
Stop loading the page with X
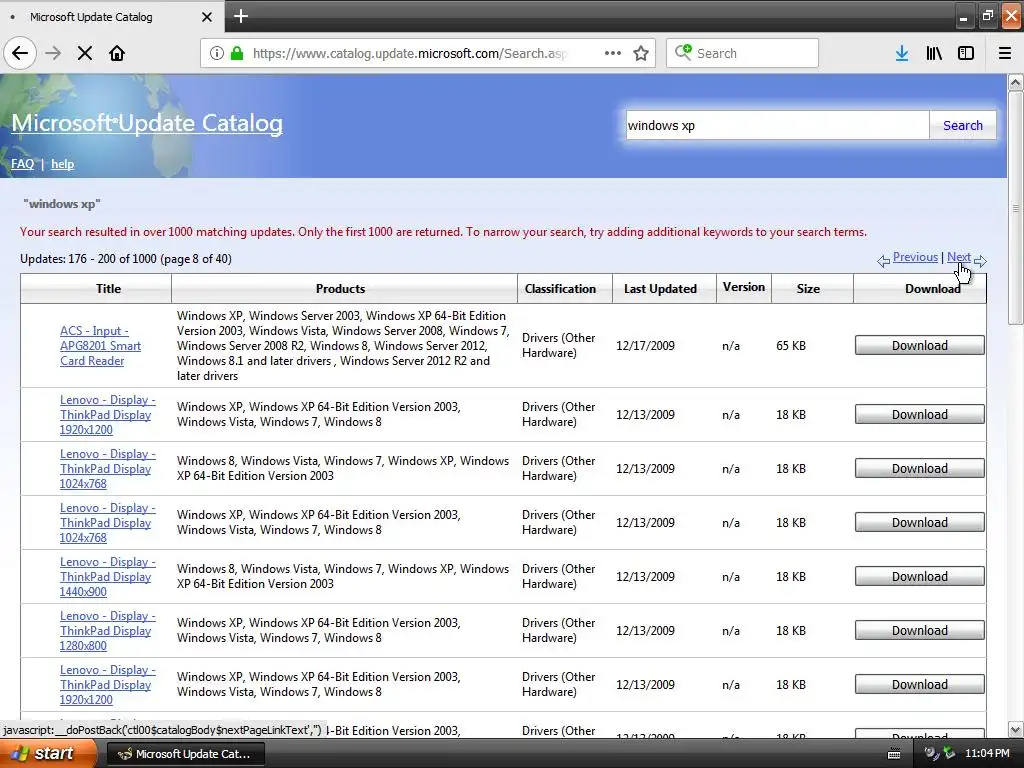pos(85,53)
